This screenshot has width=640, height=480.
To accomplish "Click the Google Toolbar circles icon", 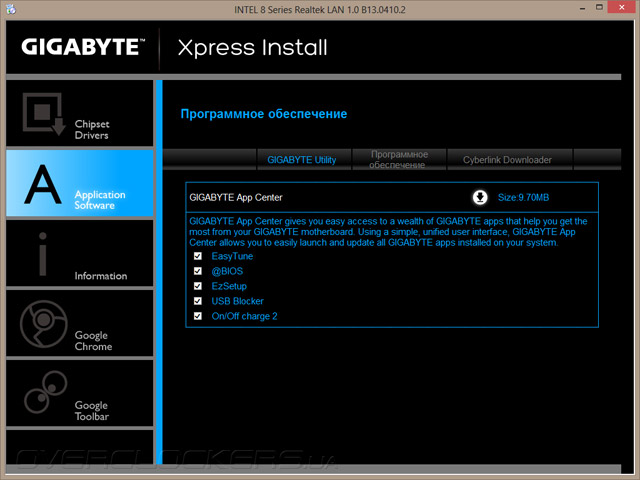I will pos(45,392).
